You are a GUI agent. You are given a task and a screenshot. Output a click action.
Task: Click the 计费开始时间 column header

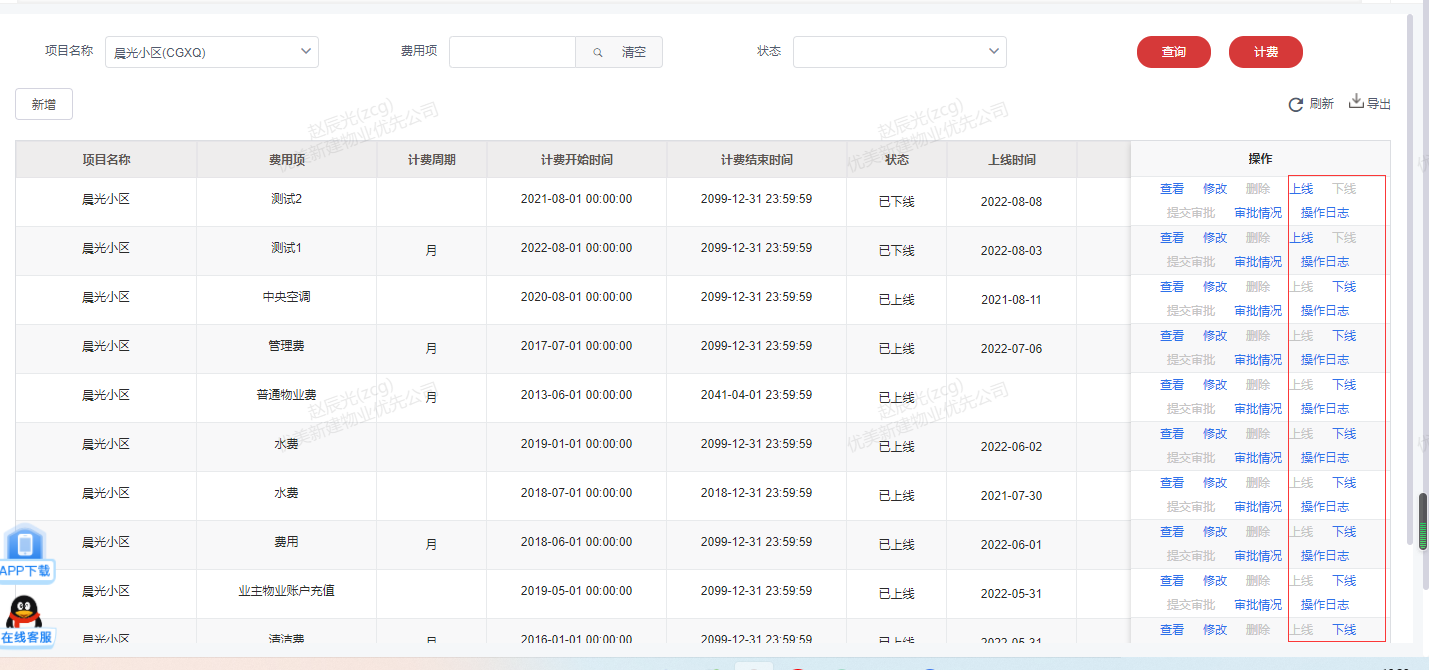(x=576, y=160)
